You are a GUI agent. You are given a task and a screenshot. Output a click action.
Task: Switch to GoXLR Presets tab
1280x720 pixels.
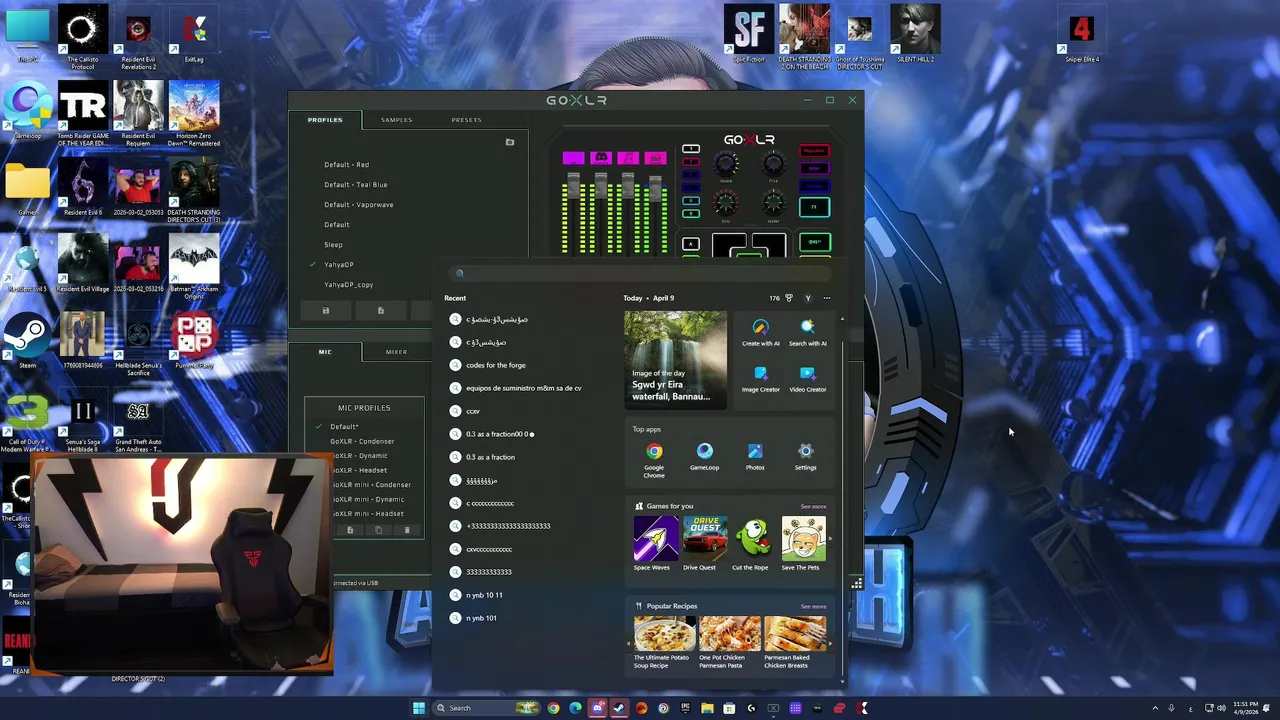click(466, 120)
